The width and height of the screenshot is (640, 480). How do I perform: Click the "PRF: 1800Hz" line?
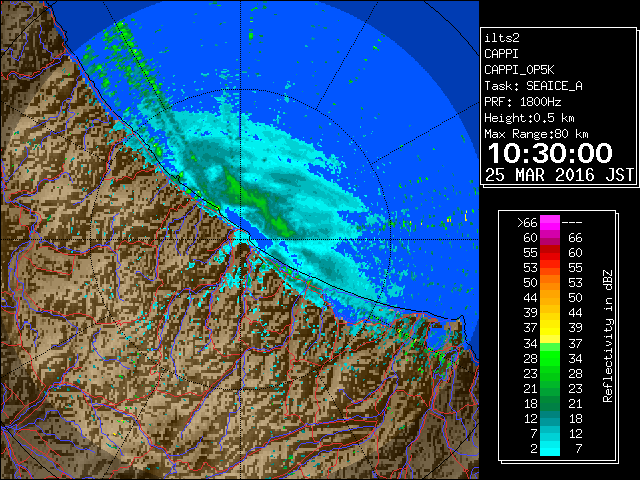pos(523,102)
